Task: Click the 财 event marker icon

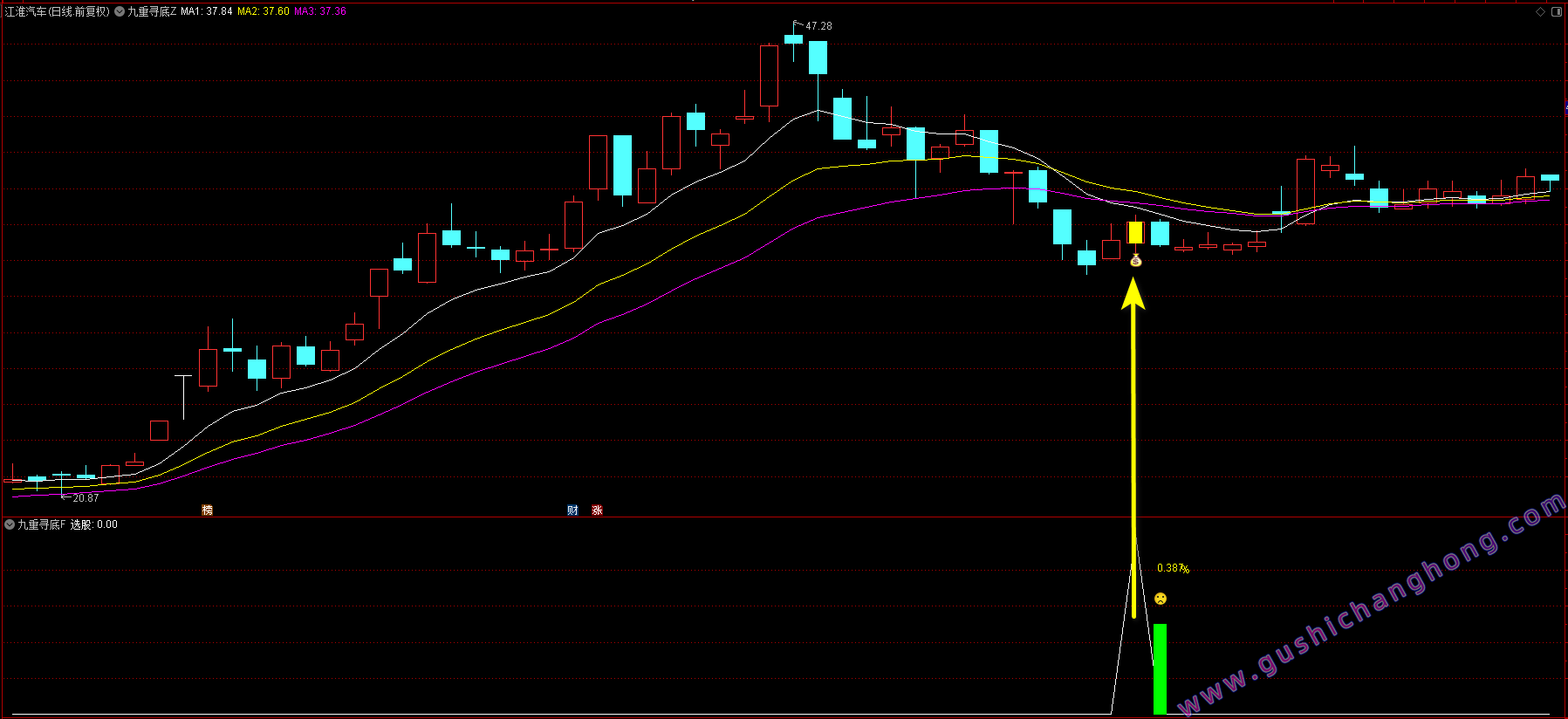Action: point(572,510)
